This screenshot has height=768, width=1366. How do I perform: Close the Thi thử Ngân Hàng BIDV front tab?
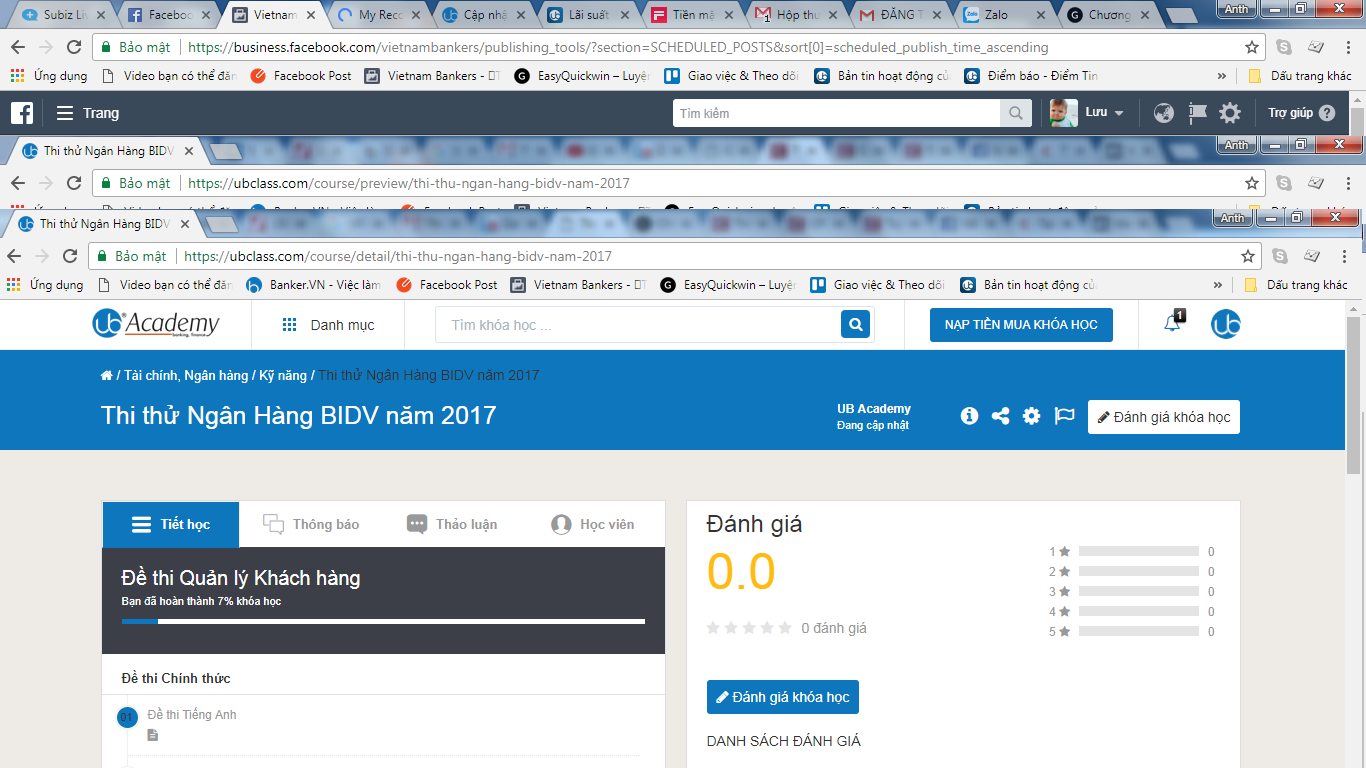click(x=183, y=224)
